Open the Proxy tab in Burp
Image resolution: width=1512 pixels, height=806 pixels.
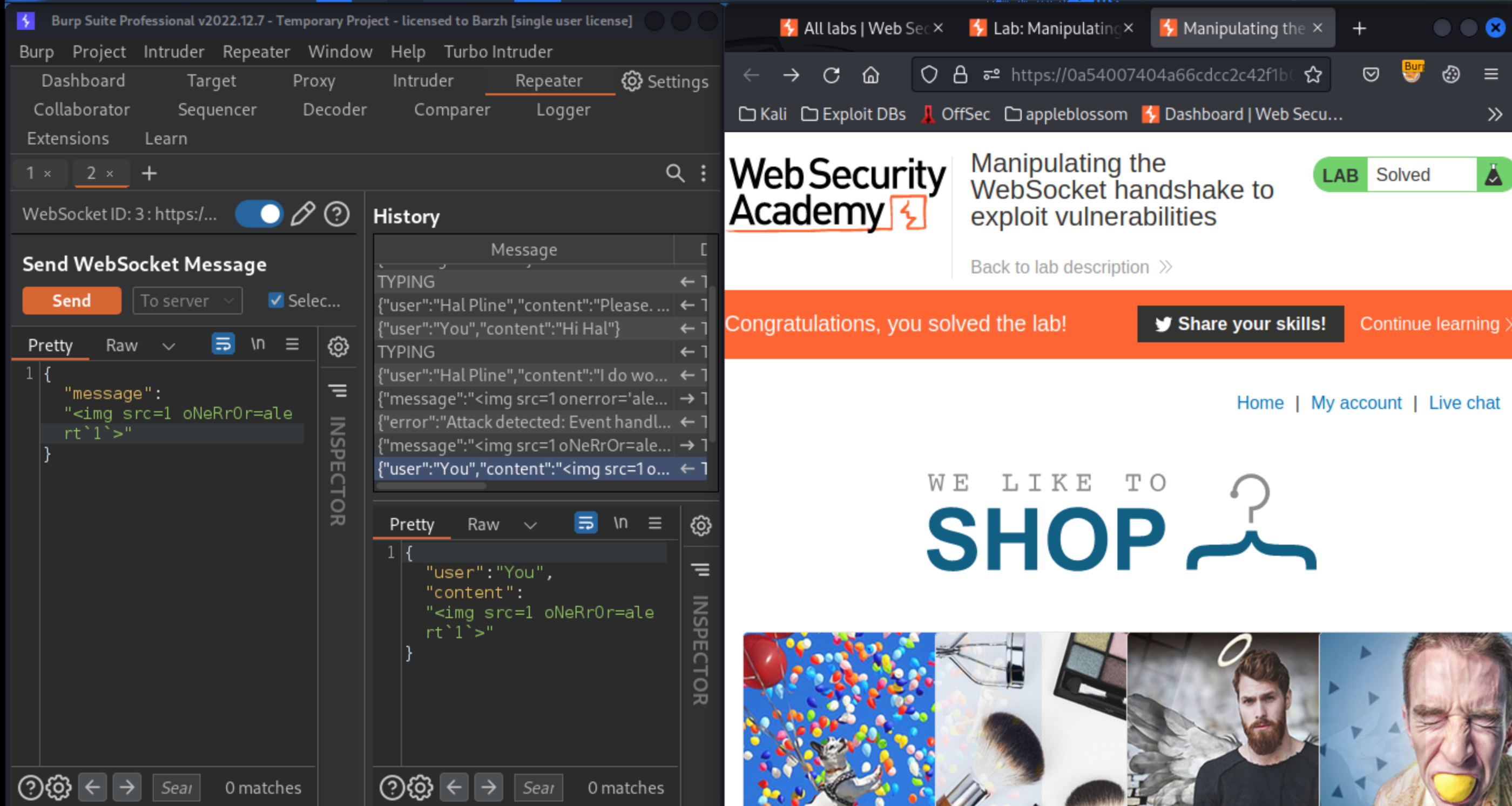[314, 81]
